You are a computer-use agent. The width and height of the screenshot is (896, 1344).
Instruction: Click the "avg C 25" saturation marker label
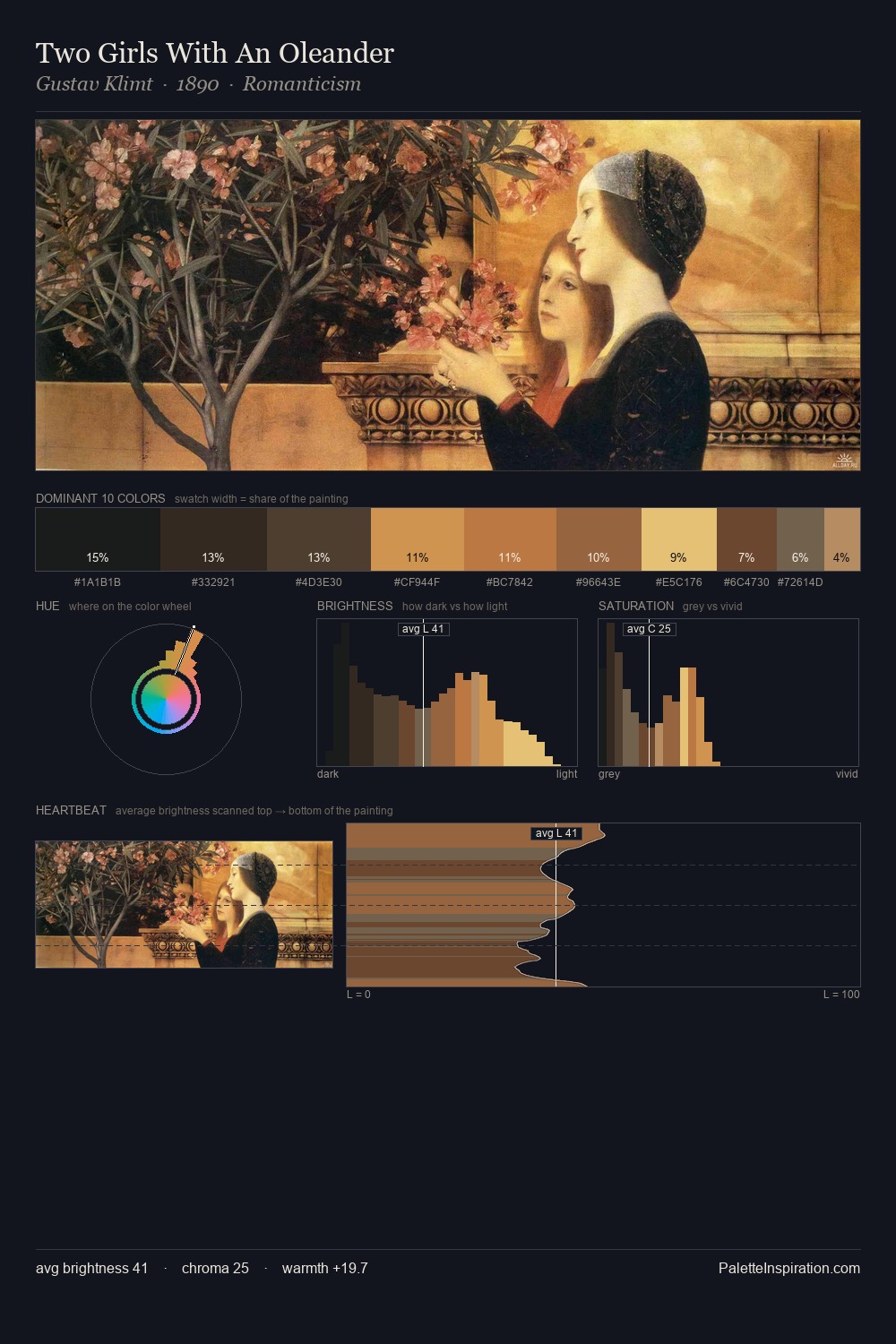(650, 629)
